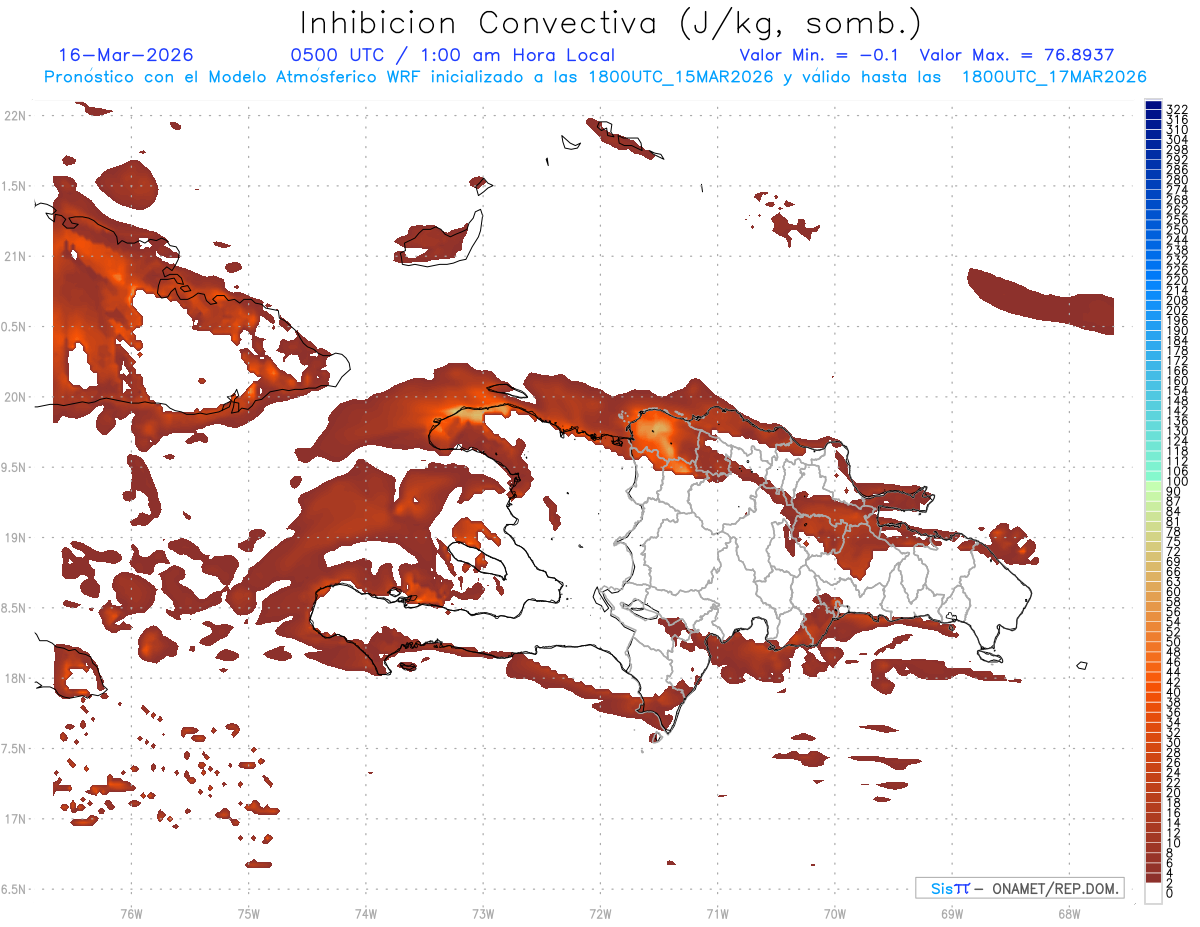Click the darkest blue 322 swatch on the color scale

(x=1153, y=105)
